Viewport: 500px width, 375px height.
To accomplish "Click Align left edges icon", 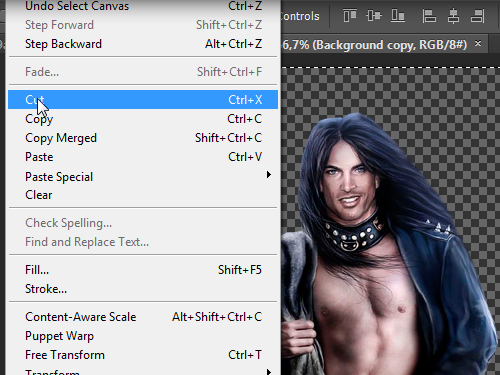I will coord(429,16).
